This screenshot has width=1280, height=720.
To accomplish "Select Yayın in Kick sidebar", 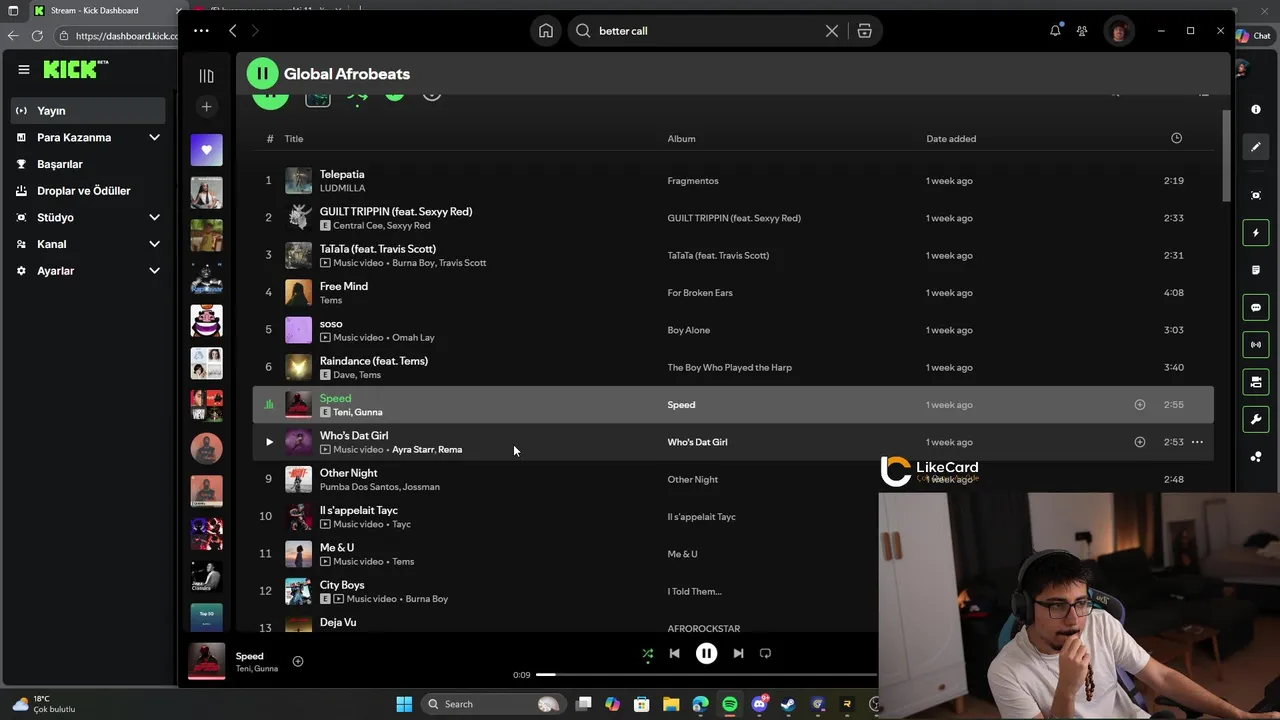I will coord(88,111).
